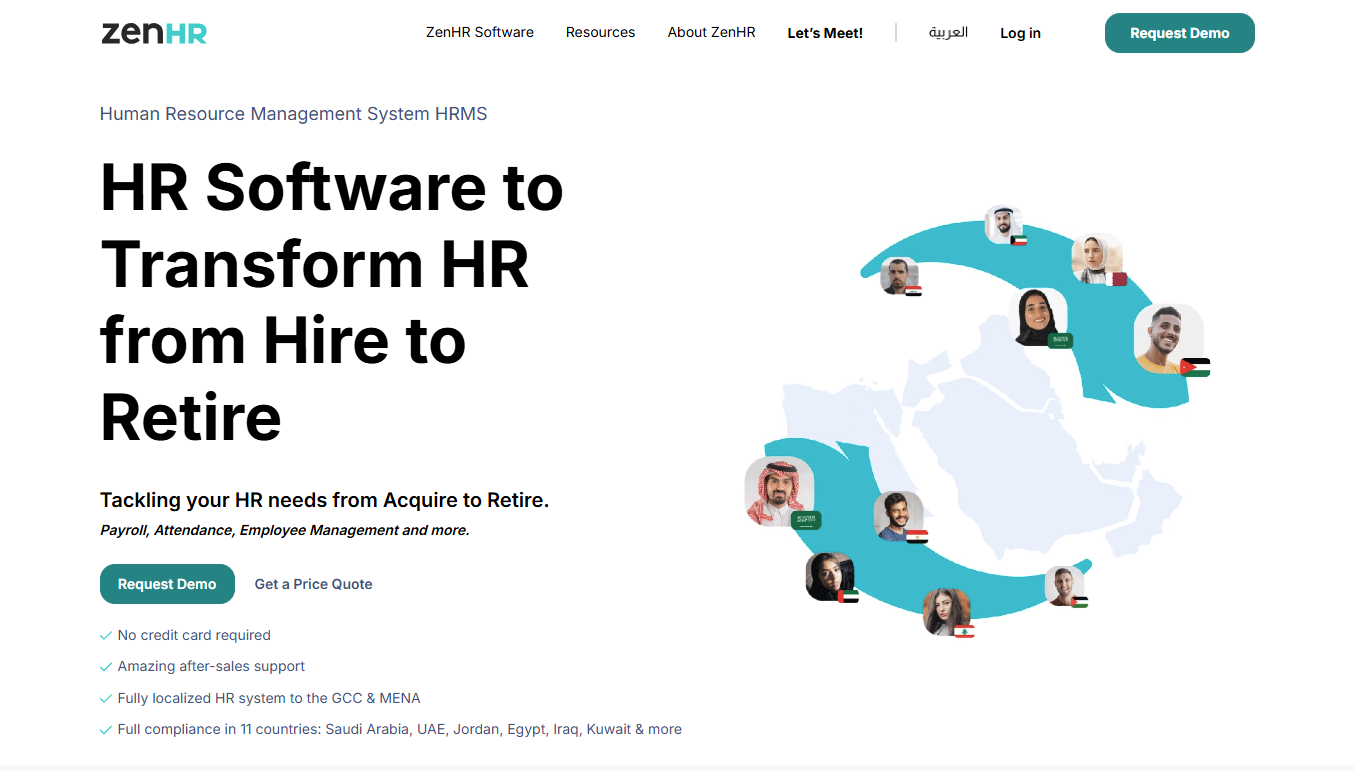The image size is (1354, 771).
Task: Switch site language to Arabic
Action: (948, 33)
